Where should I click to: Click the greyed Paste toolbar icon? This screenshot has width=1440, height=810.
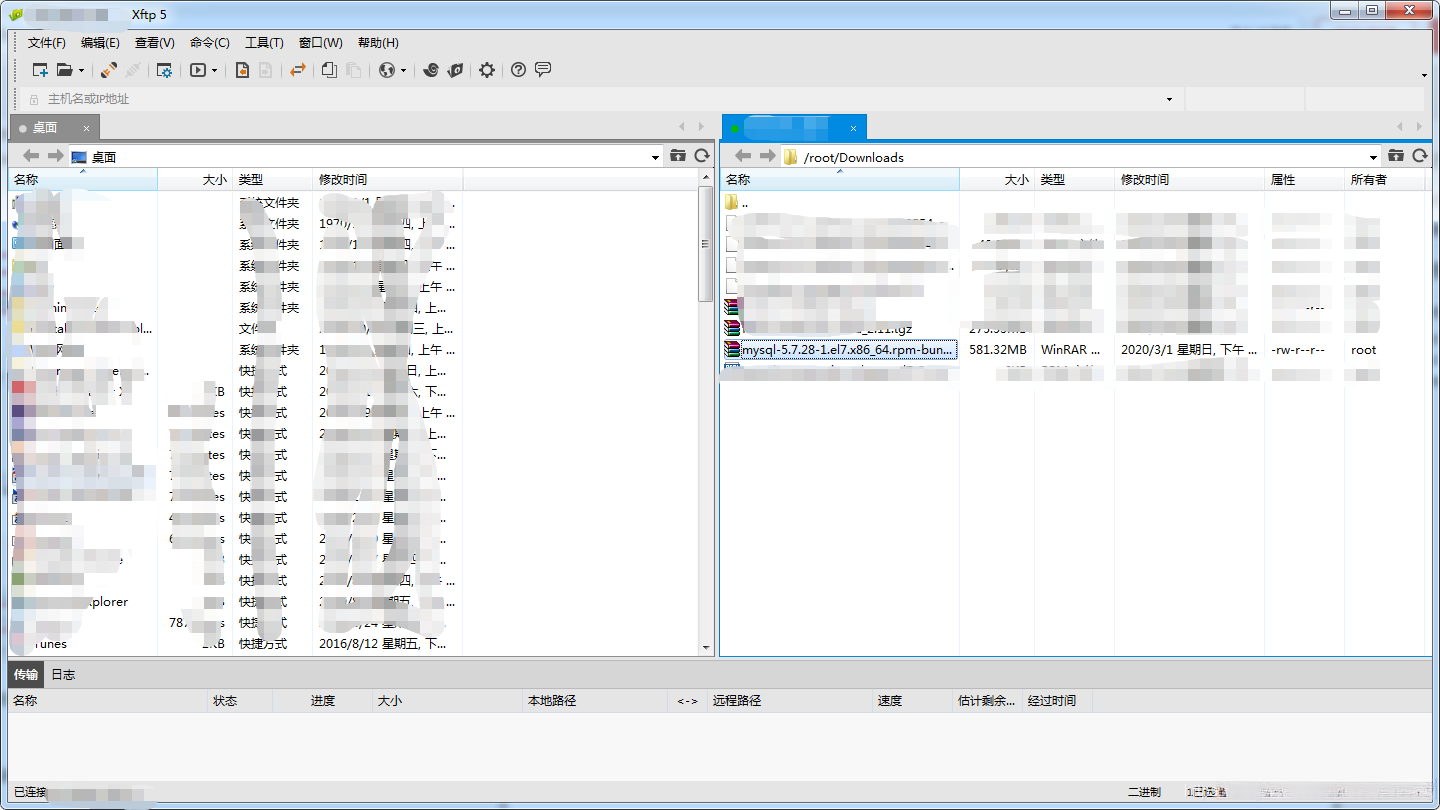click(x=353, y=70)
